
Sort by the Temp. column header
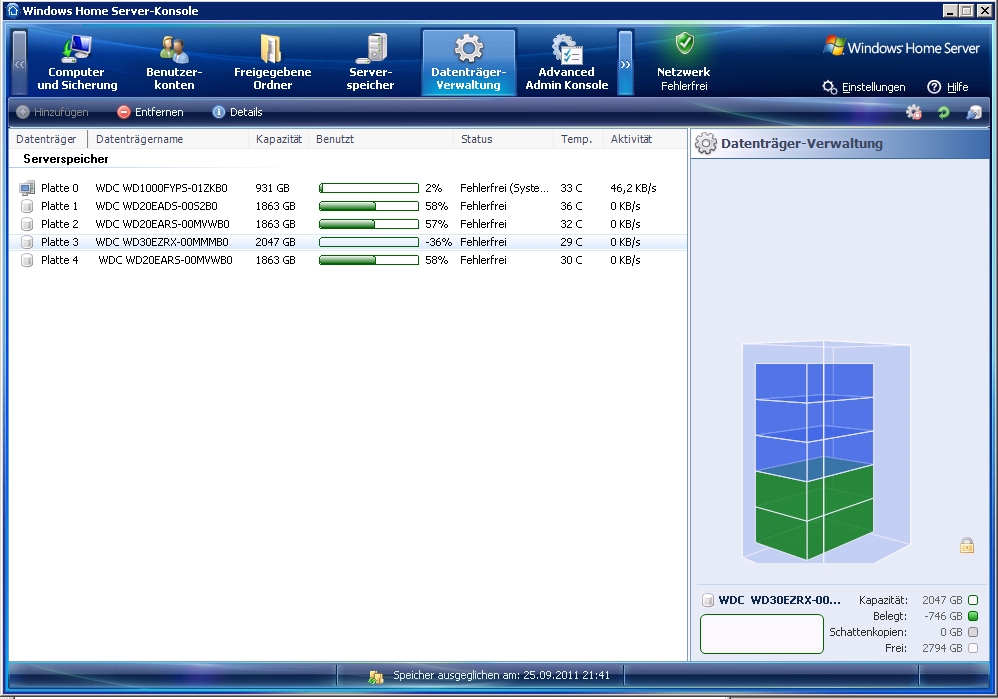(578, 139)
